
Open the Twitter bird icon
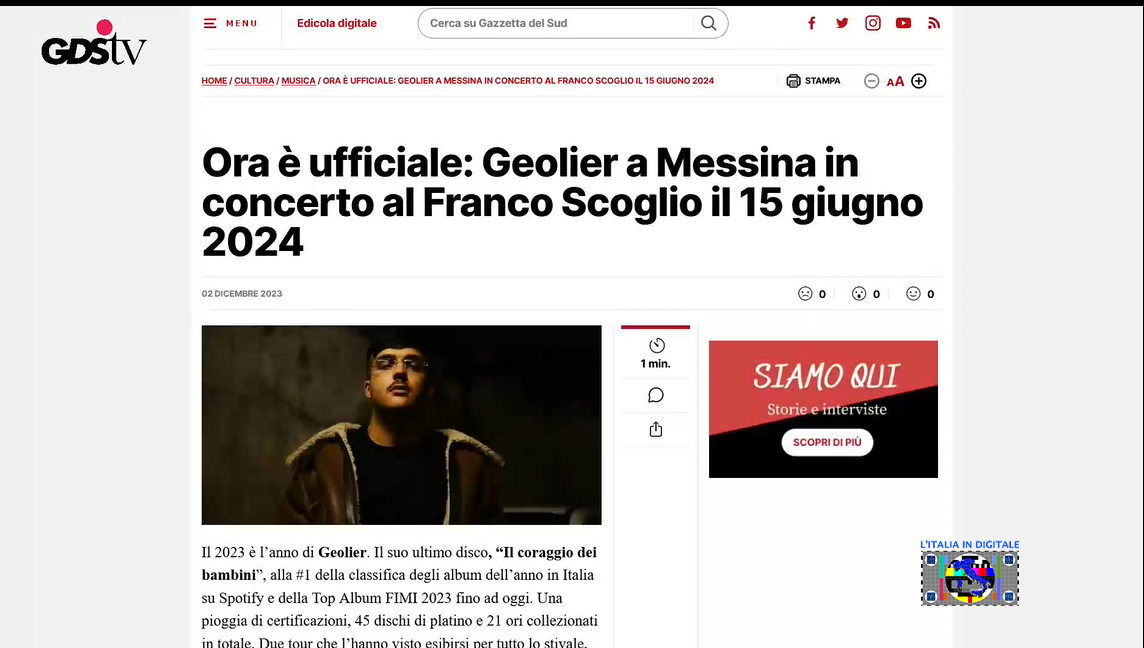coord(842,23)
